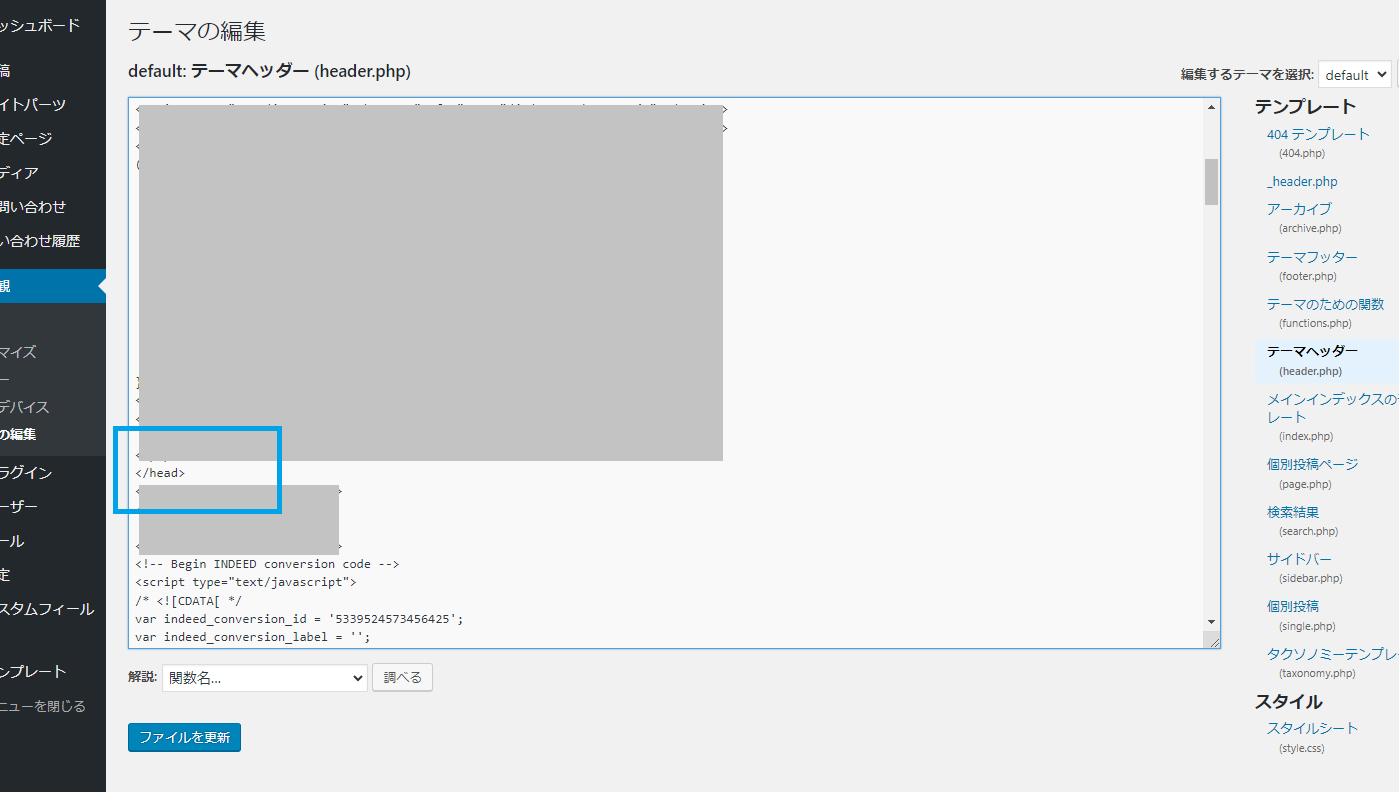Click the indeed_conversion_id variable line

coord(299,619)
